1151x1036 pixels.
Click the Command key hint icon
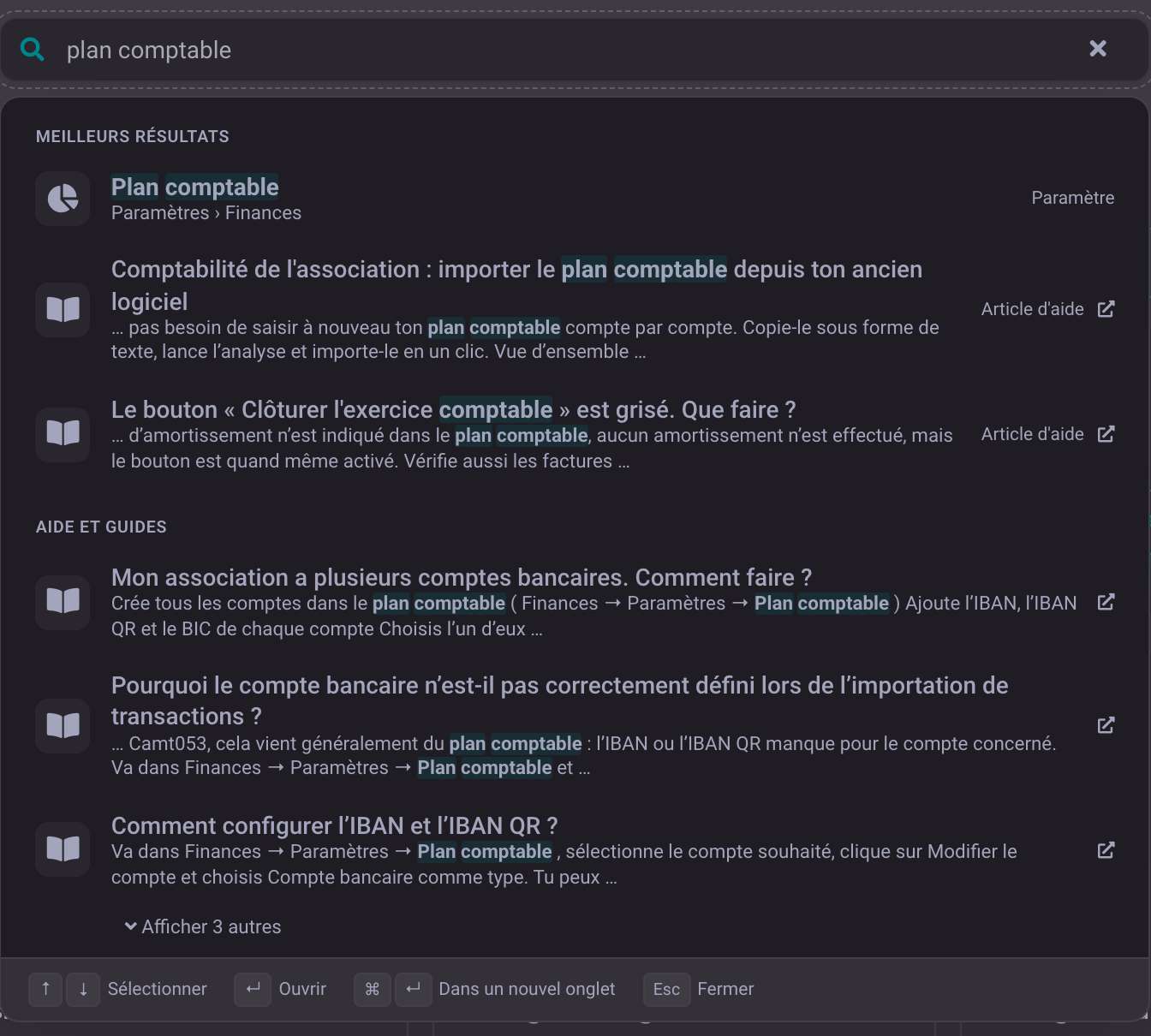click(x=373, y=990)
